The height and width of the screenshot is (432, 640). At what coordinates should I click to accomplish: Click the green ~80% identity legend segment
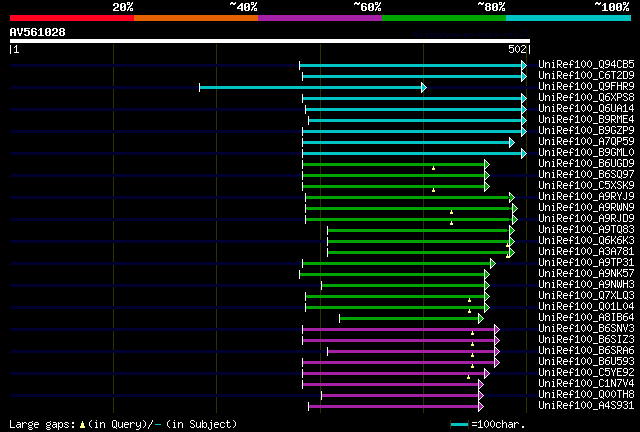point(444,18)
